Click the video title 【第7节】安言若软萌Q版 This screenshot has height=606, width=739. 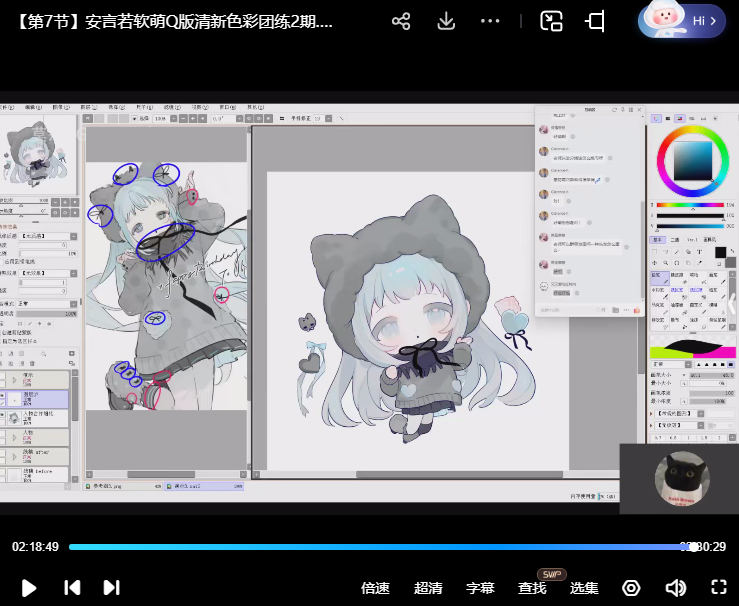pyautogui.click(x=174, y=21)
